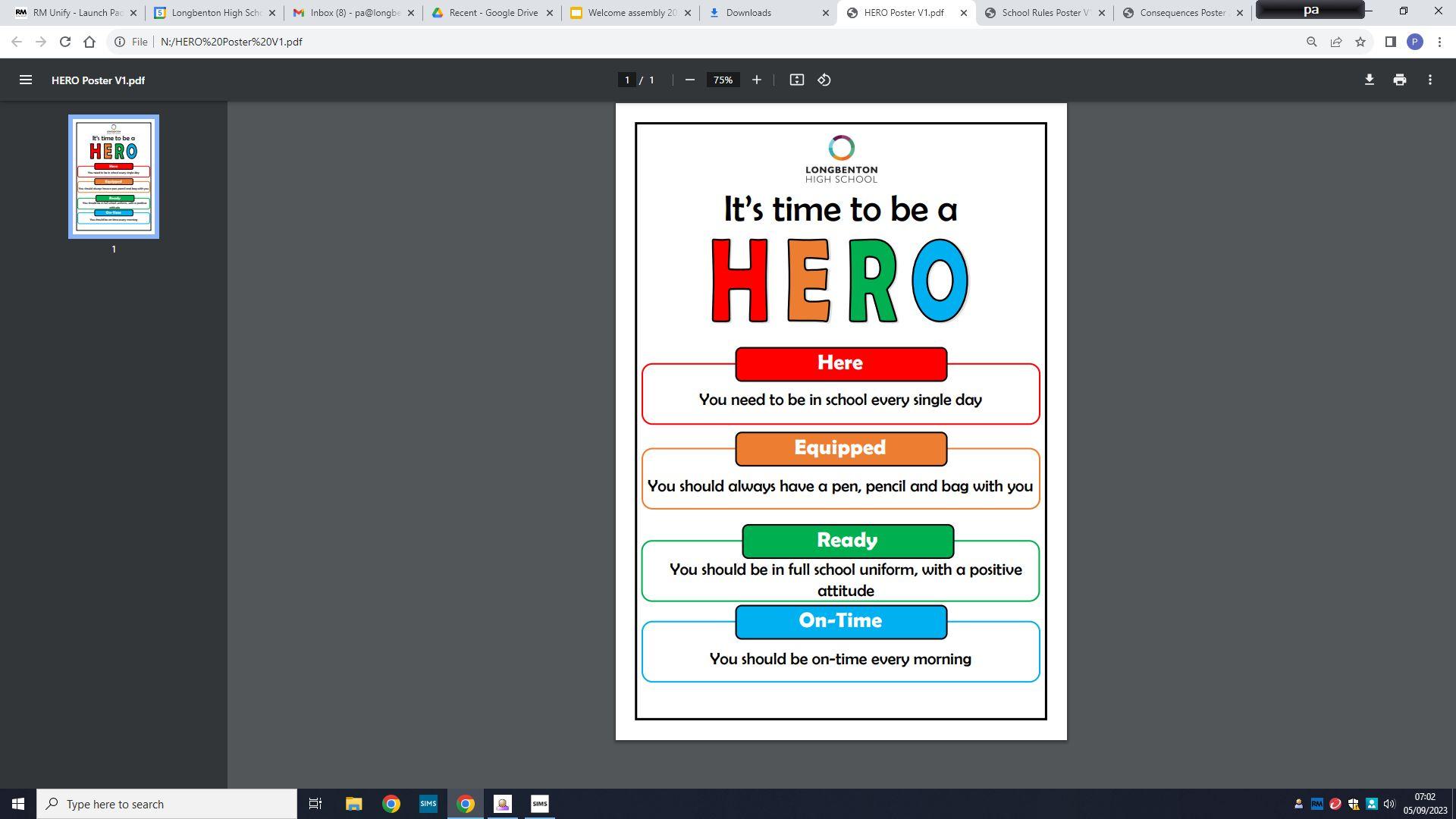The image size is (1456, 819).
Task: Toggle the PDF sidebar menu icon
Action: point(25,80)
